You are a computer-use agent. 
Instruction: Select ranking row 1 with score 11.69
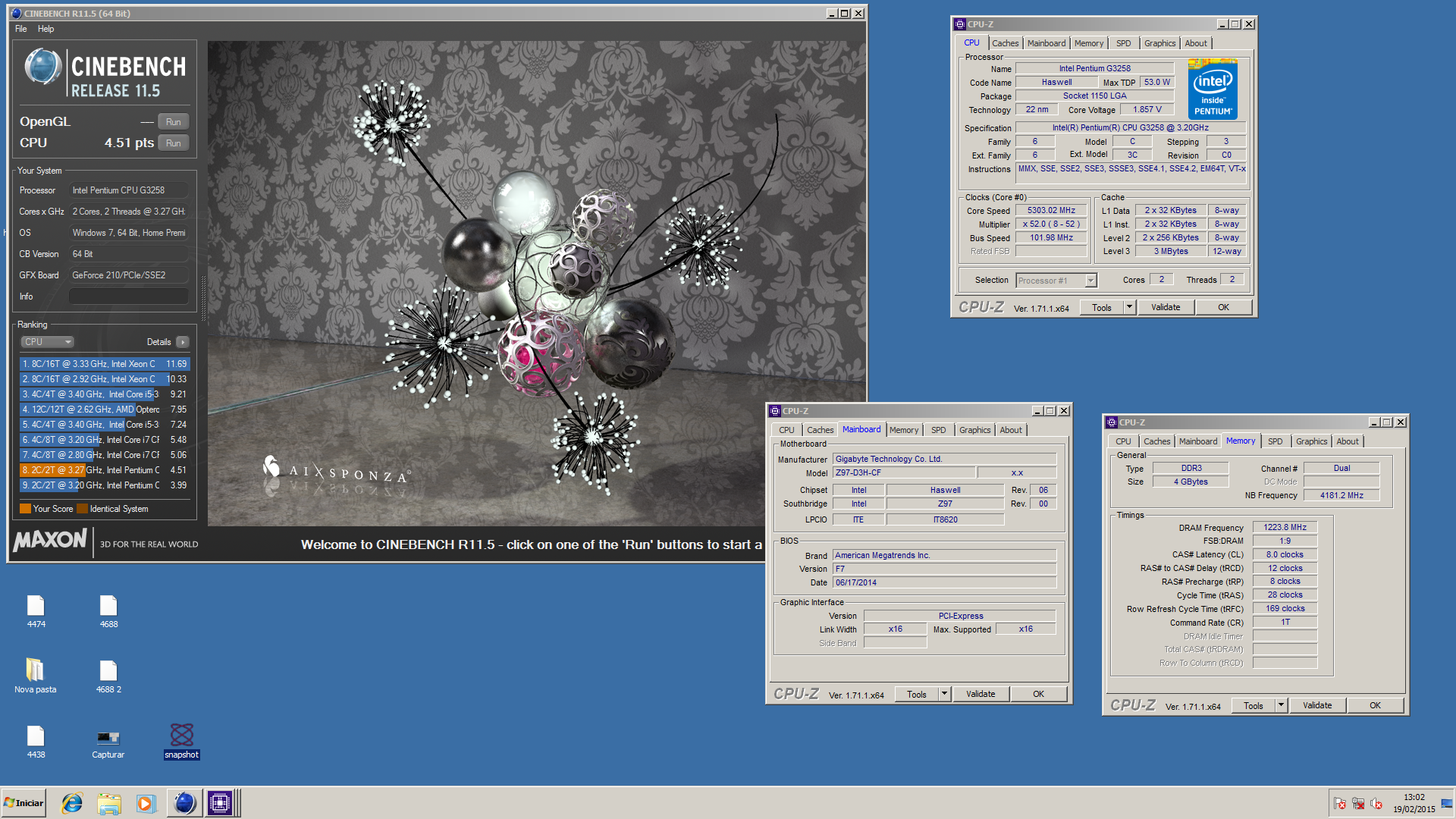105,364
